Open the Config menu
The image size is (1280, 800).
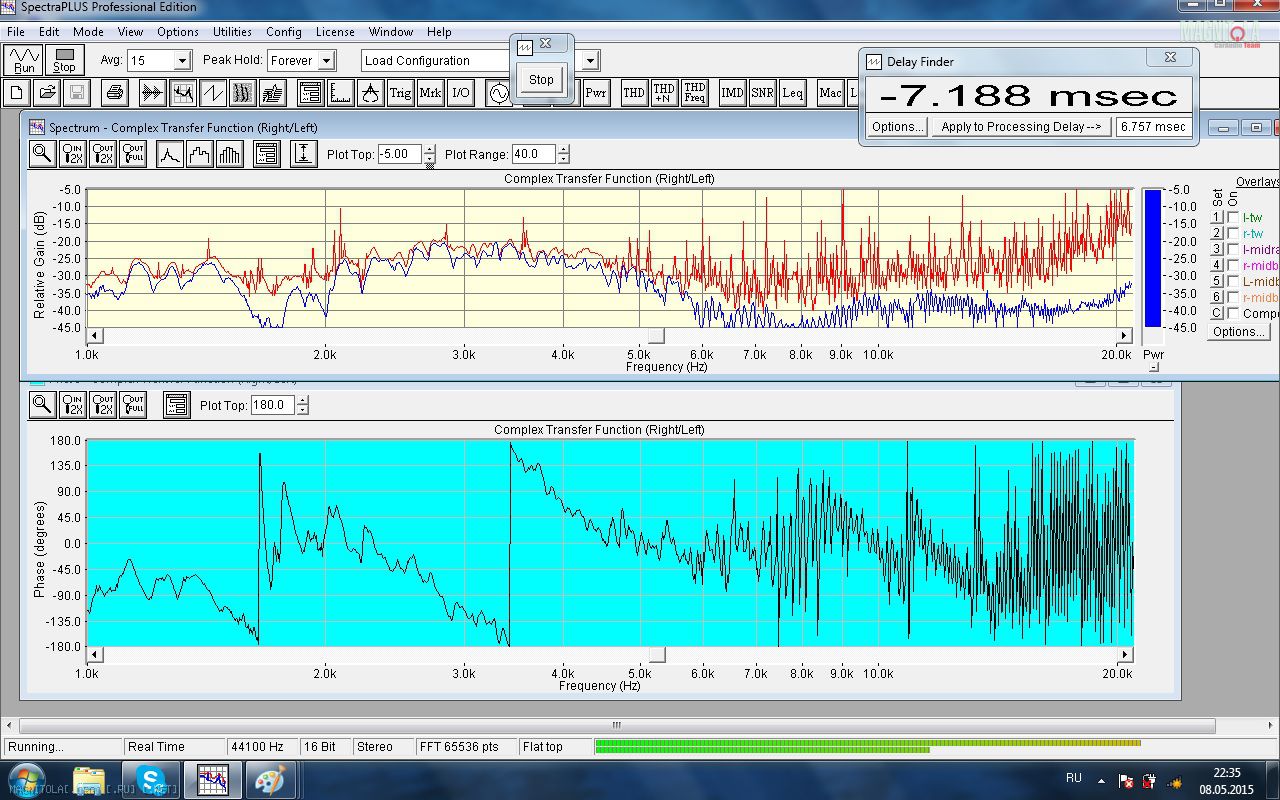(284, 32)
